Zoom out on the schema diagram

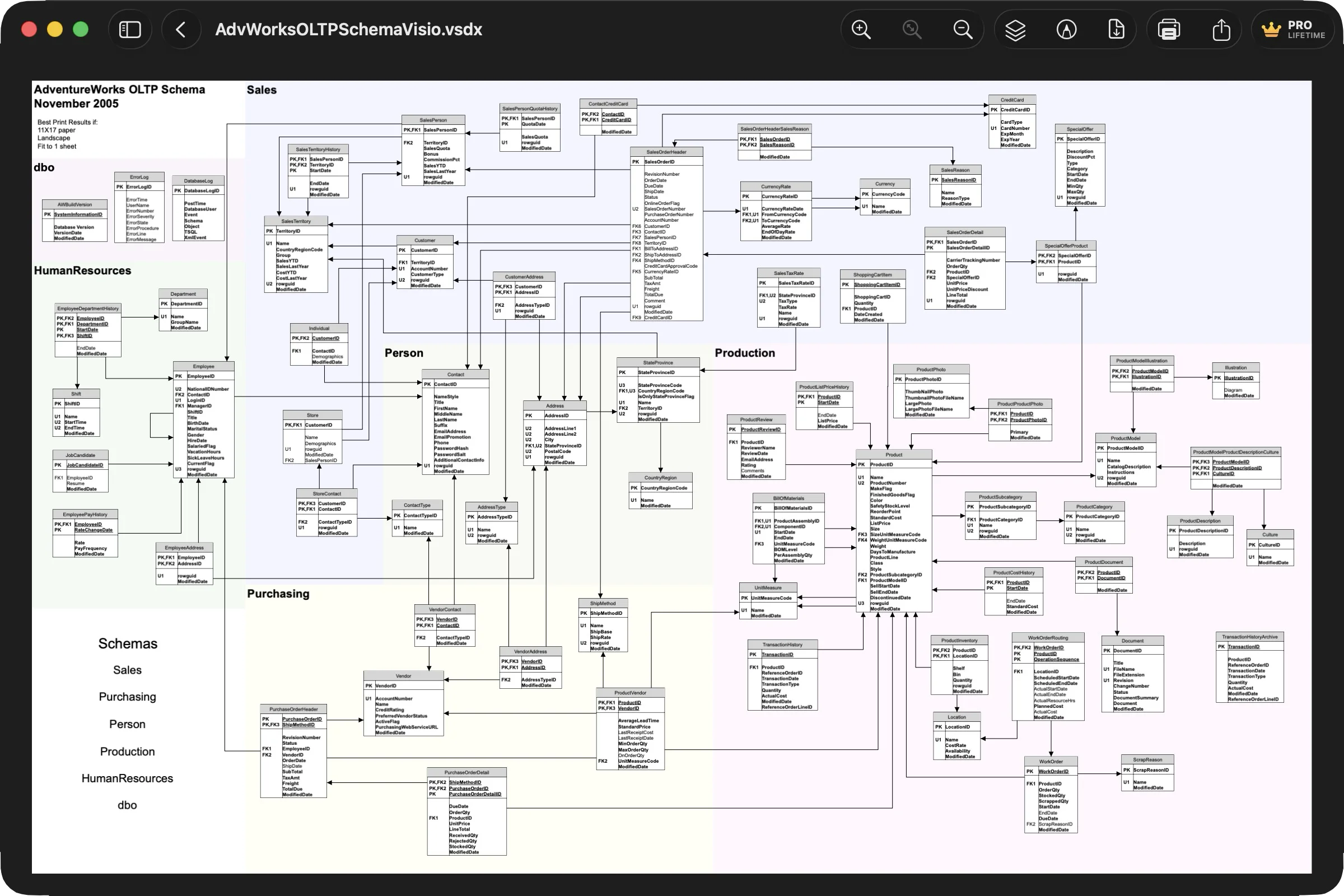pyautogui.click(x=962, y=29)
